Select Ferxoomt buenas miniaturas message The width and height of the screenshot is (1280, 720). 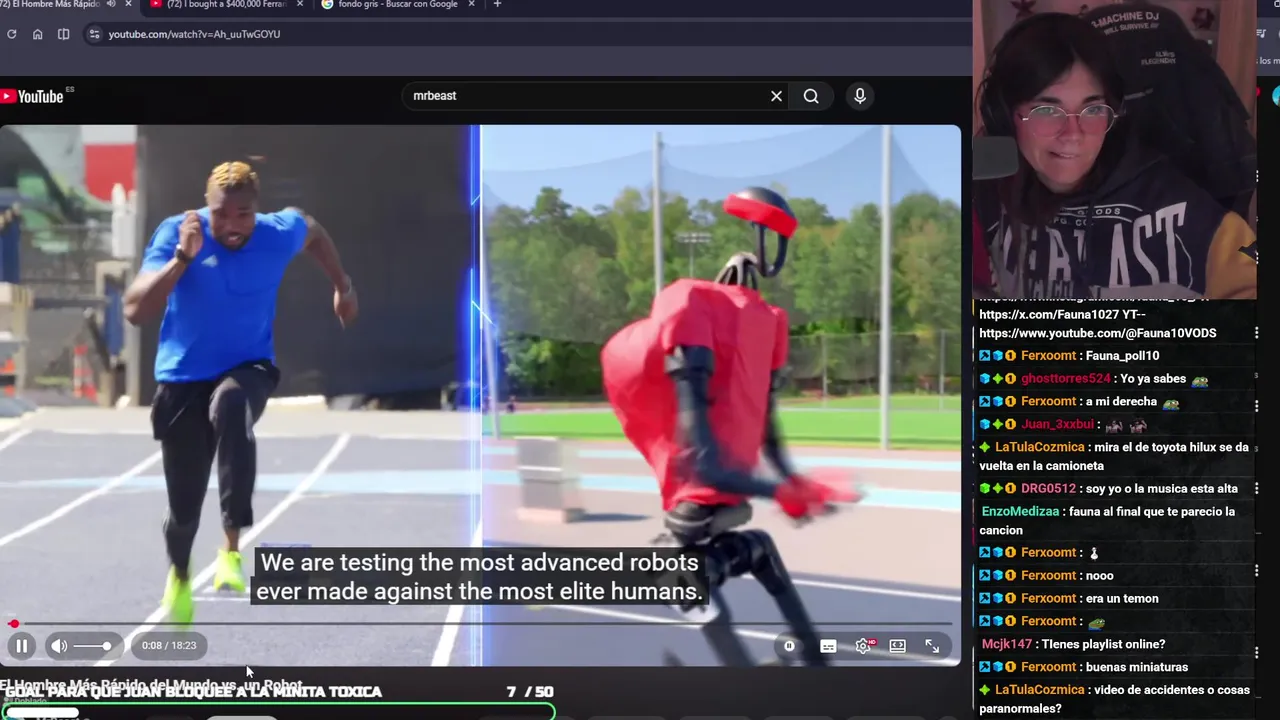pos(1084,668)
